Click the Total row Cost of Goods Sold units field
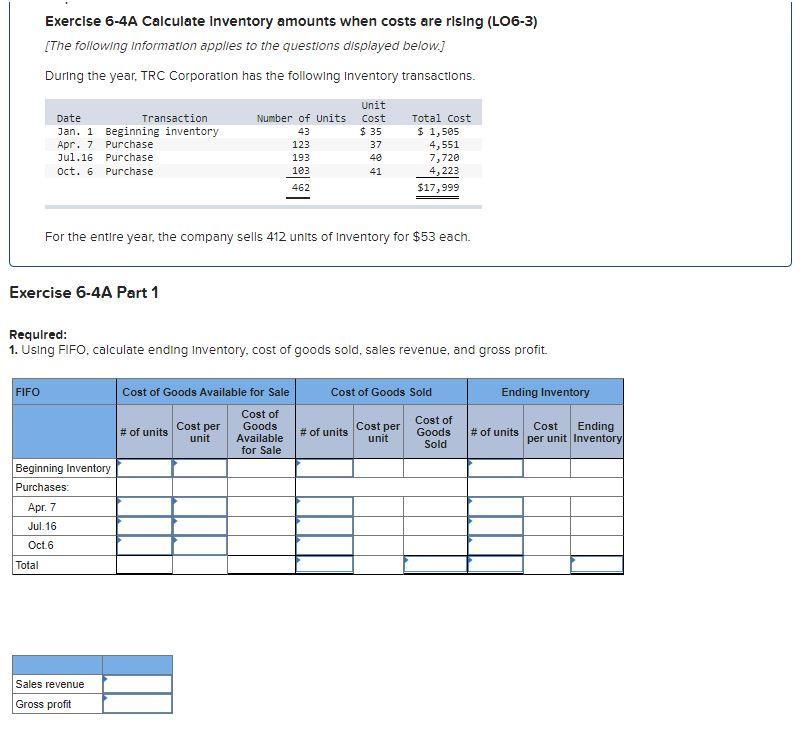806x731 pixels. pyautogui.click(x=320, y=564)
